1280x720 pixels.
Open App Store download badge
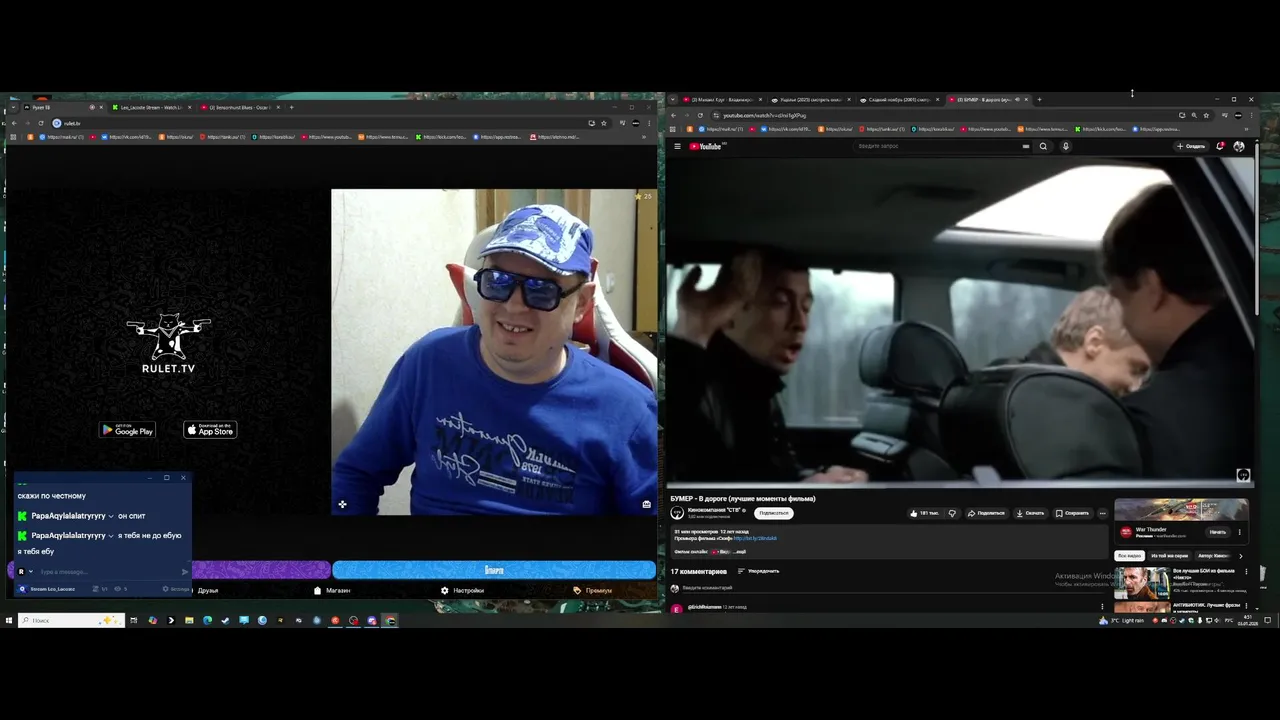coord(210,430)
